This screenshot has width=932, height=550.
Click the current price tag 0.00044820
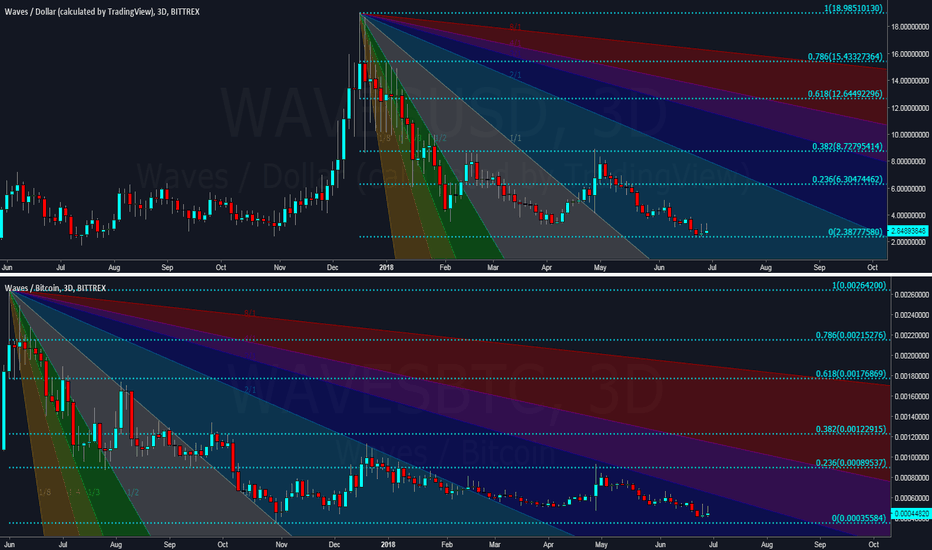911,514
